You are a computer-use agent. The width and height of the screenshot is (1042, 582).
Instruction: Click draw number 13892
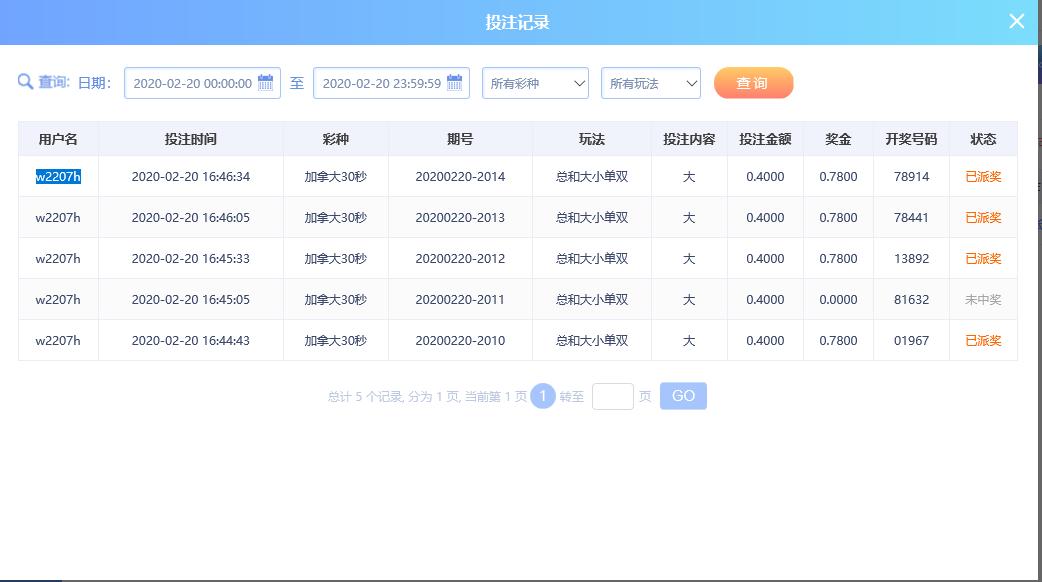[x=911, y=258]
